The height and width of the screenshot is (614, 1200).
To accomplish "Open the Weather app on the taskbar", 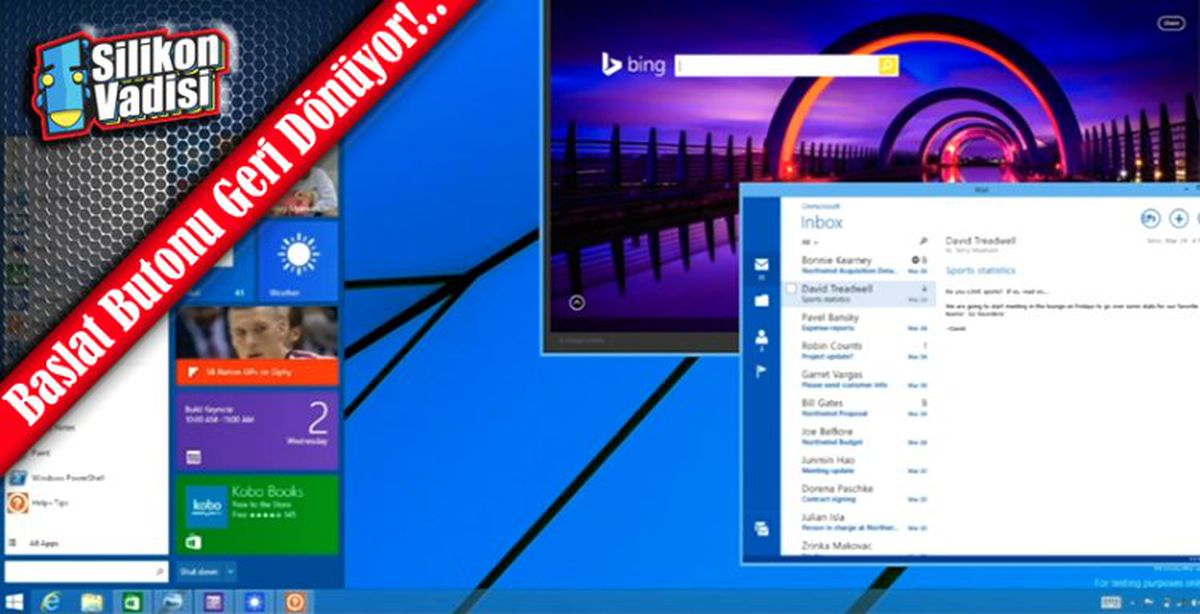I will [x=253, y=601].
